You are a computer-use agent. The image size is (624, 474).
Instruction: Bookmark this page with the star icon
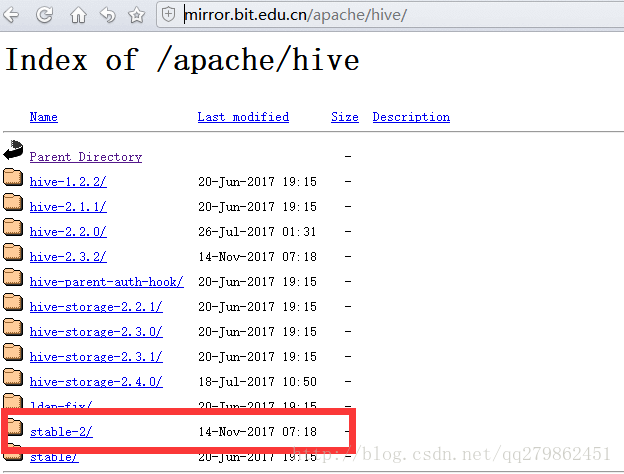[136, 15]
